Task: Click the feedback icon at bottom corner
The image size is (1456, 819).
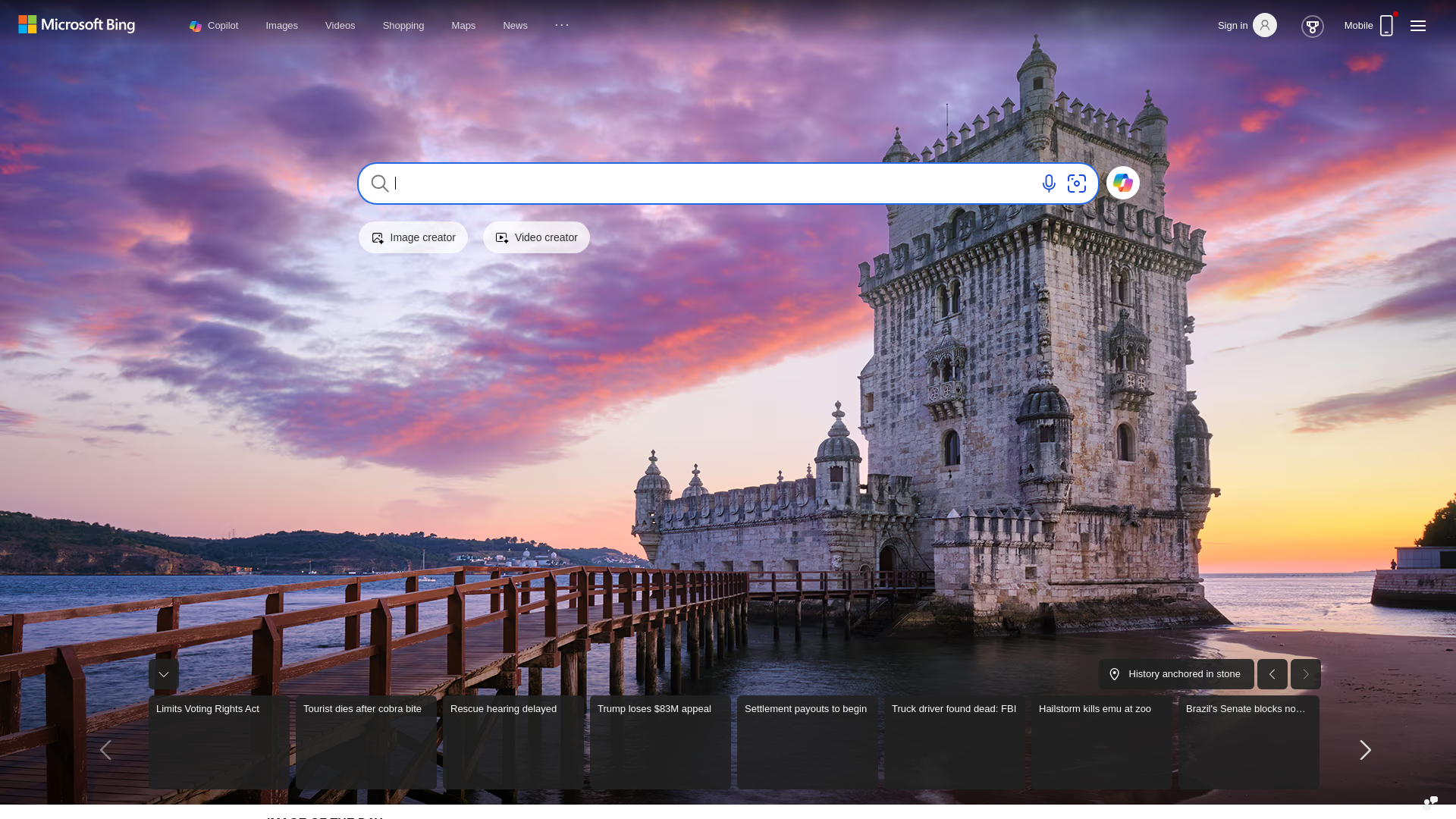Action: [1430, 802]
